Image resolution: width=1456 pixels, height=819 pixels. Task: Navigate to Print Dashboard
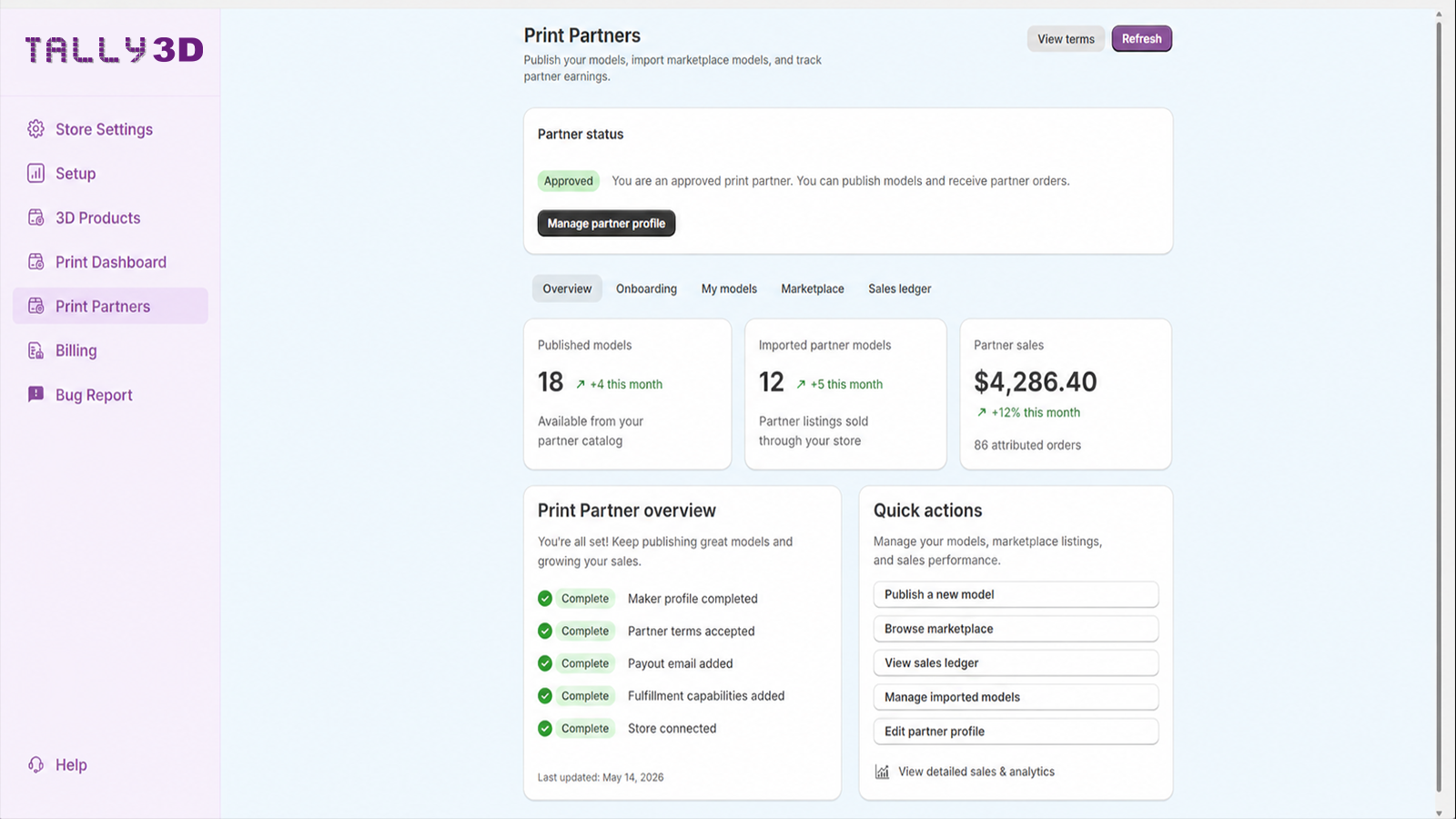point(110,262)
